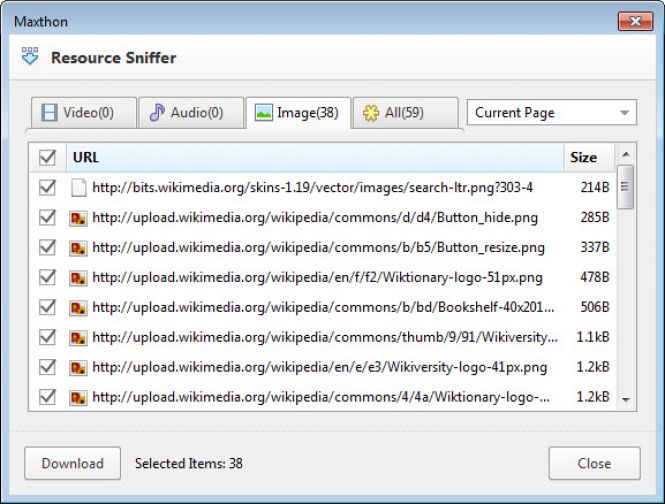Click the 1.1kB size value
The image size is (665, 504).
pos(593,338)
